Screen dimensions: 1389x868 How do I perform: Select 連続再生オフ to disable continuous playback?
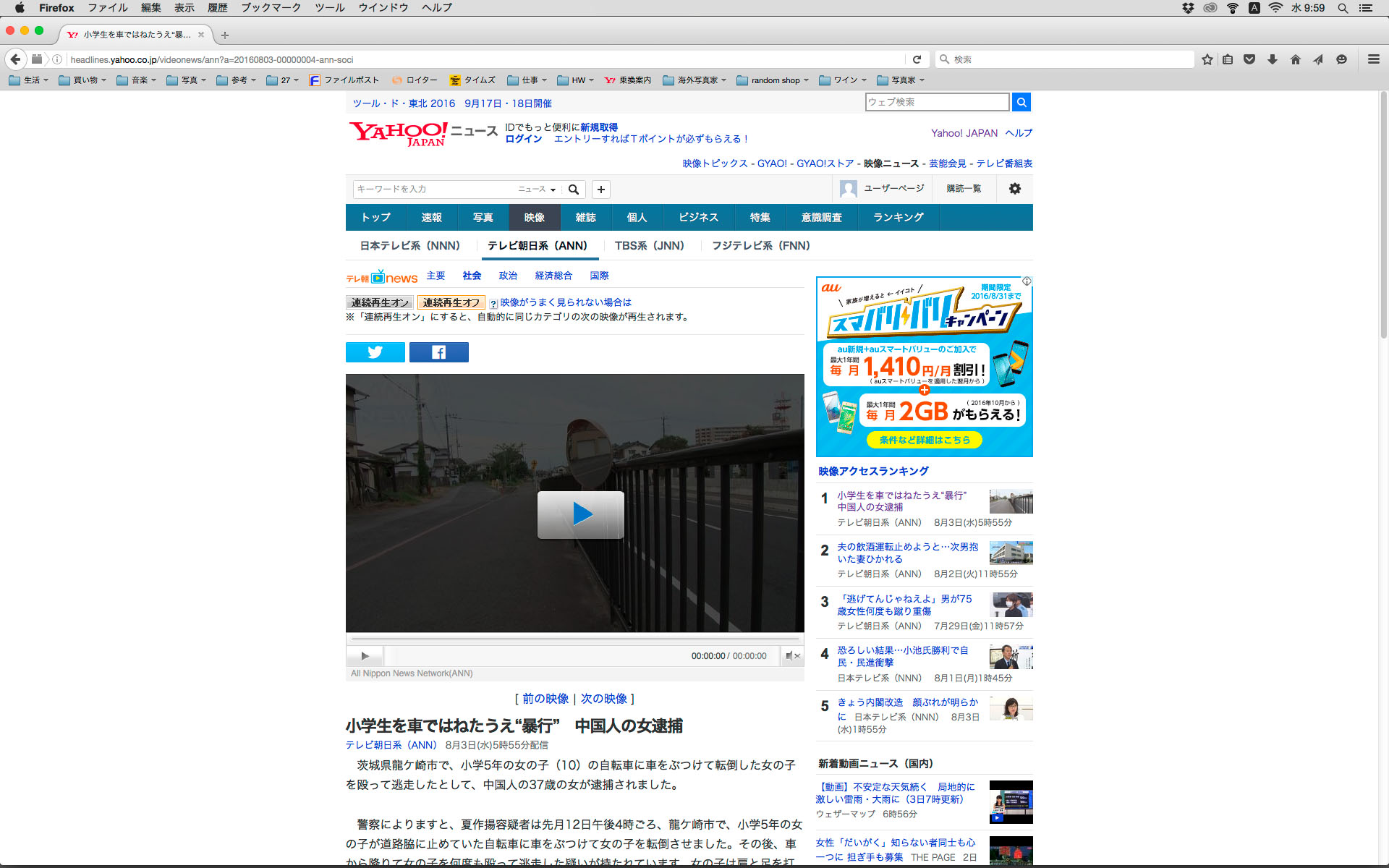[451, 302]
